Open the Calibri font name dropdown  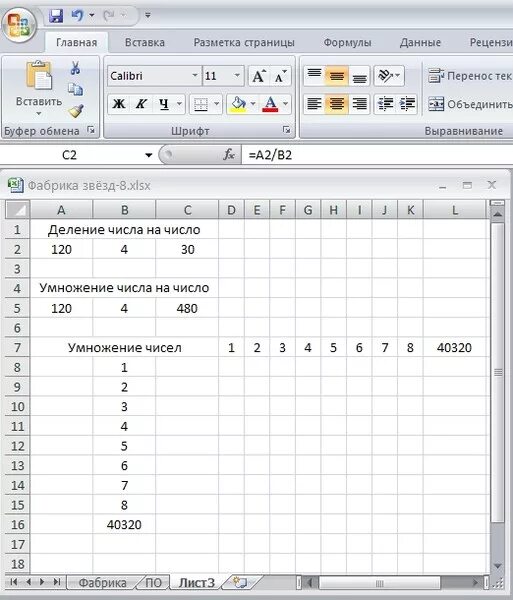pos(195,75)
